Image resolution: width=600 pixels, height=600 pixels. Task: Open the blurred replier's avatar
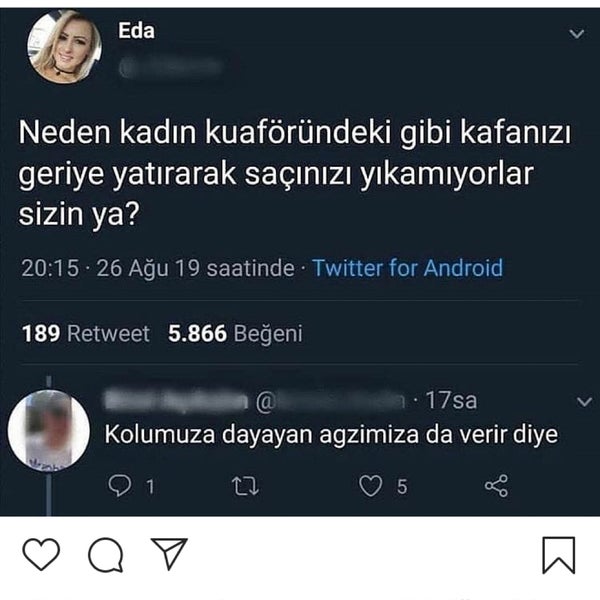(x=49, y=431)
